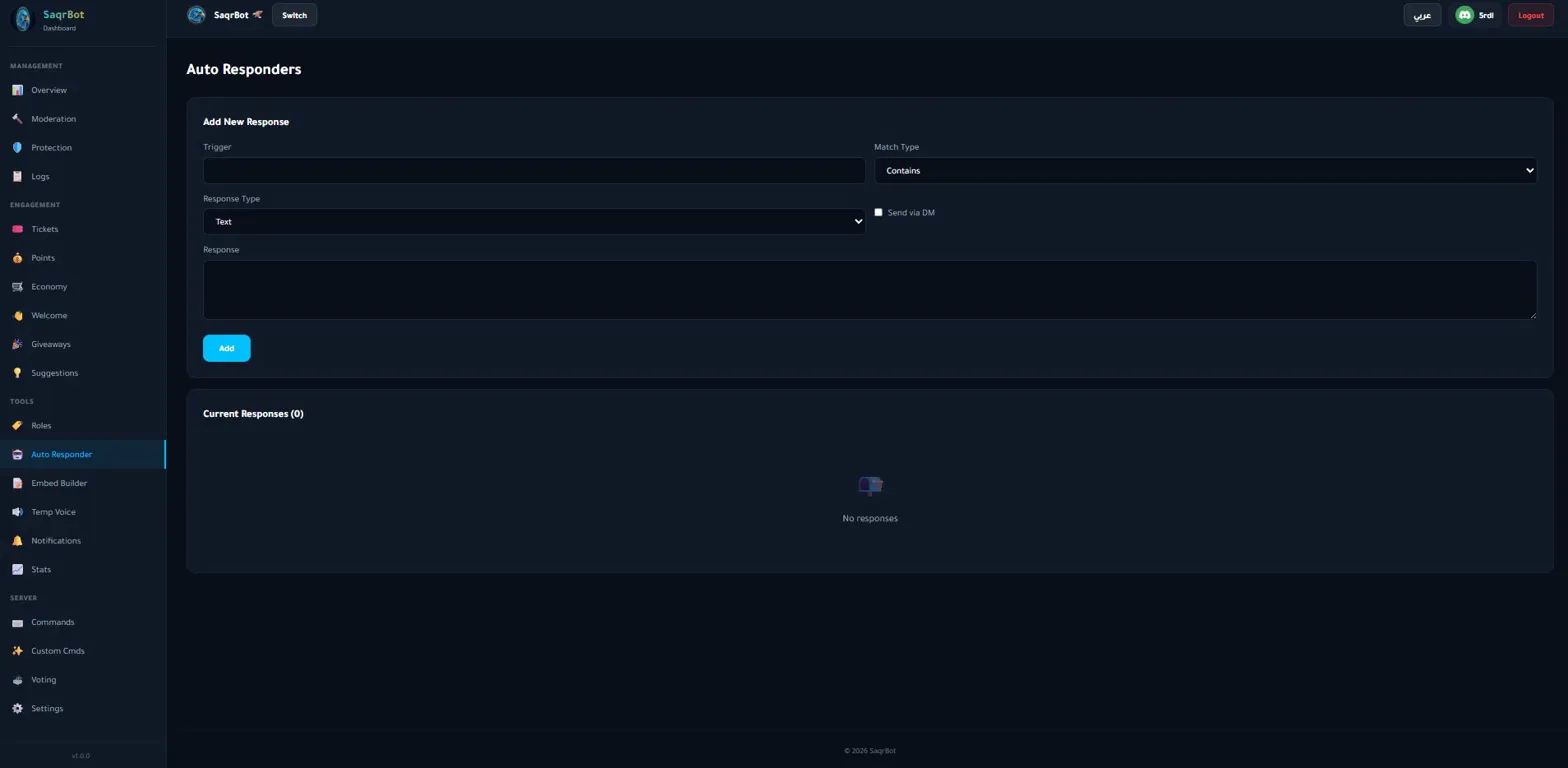The width and height of the screenshot is (1568, 768).
Task: Click the Roles tag icon
Action: click(17, 426)
